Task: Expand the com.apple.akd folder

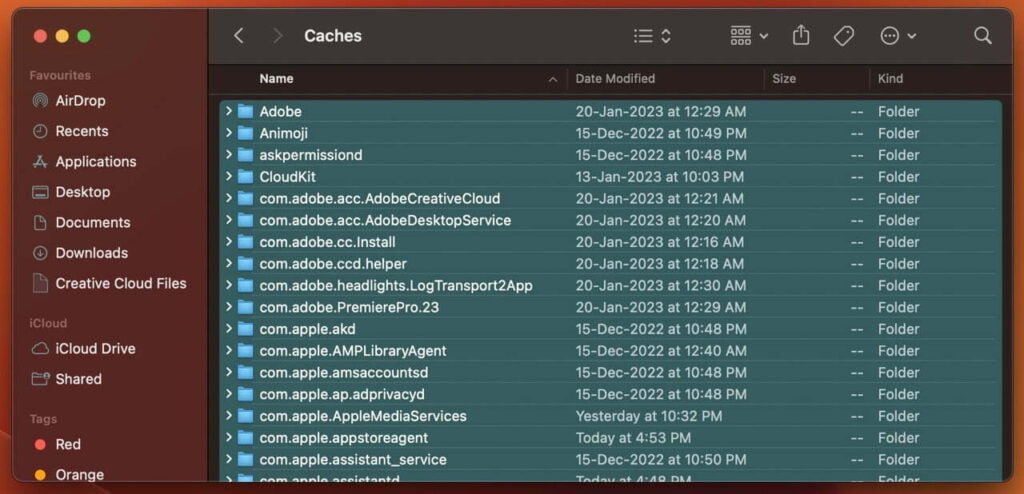Action: pos(229,329)
